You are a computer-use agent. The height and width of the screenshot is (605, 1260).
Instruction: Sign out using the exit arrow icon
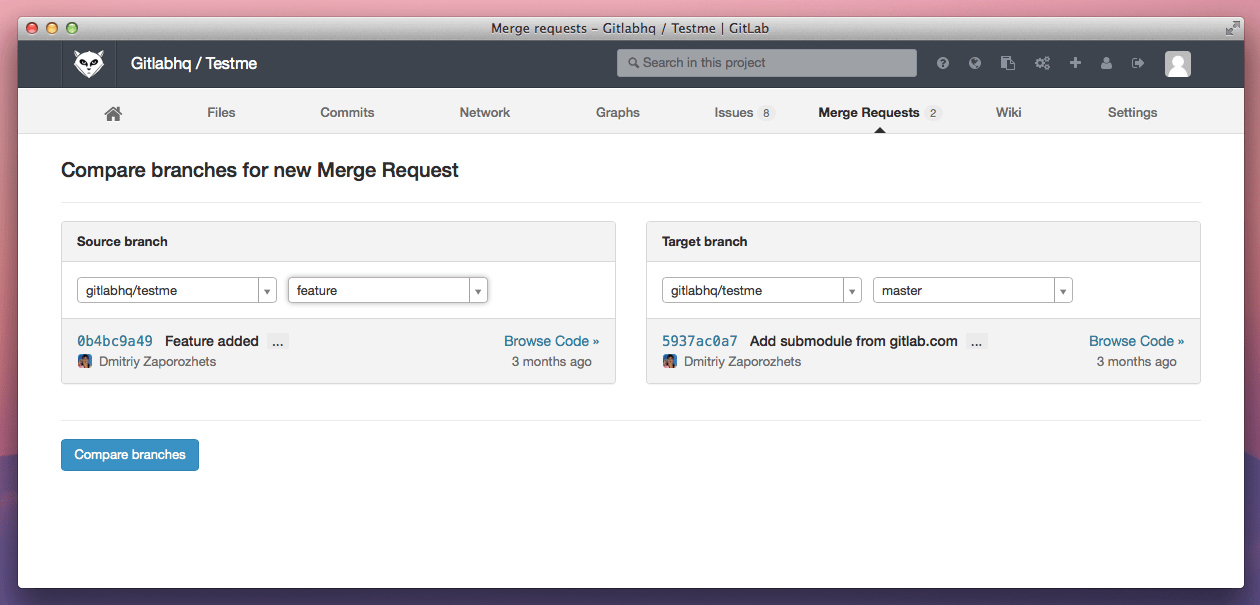(x=1138, y=63)
